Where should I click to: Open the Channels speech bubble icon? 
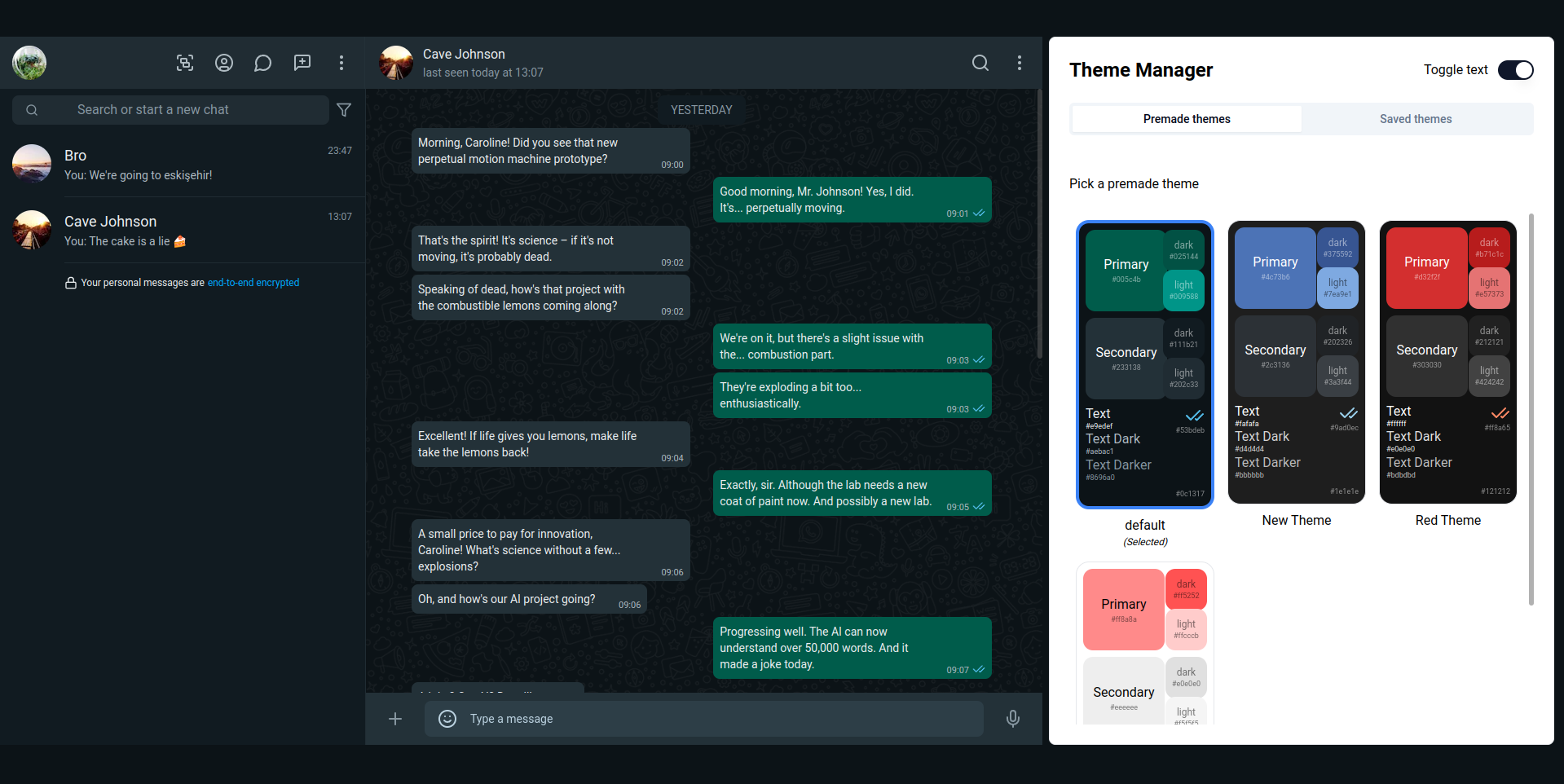click(262, 63)
